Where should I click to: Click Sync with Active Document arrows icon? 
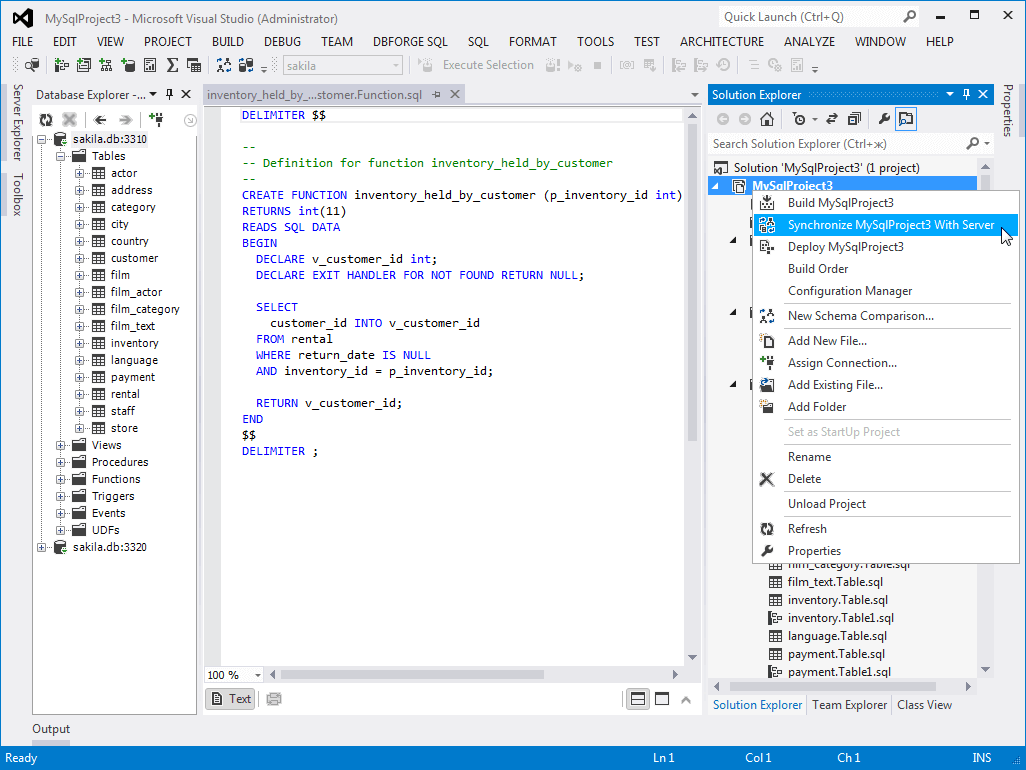[832, 119]
